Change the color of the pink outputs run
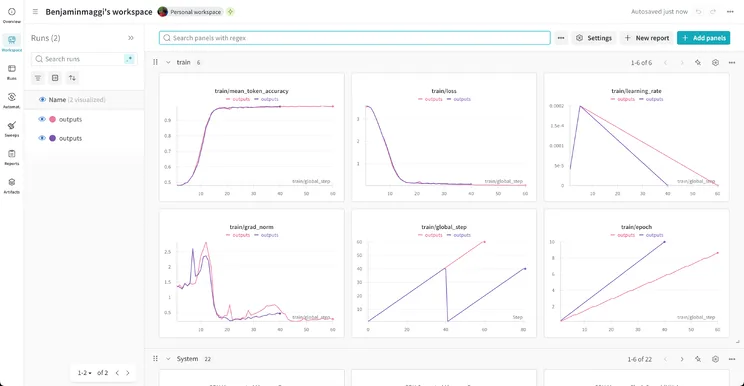Image resolution: width=744 pixels, height=386 pixels. (x=53, y=119)
